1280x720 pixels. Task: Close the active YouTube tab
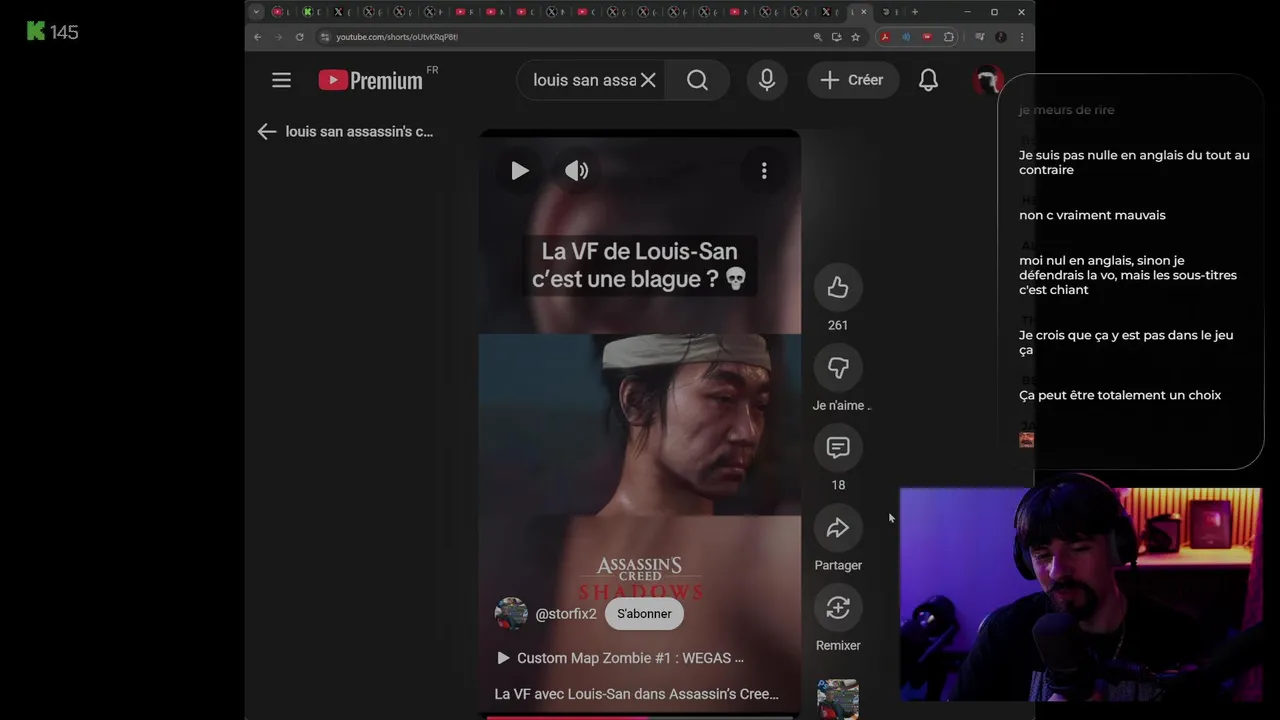pyautogui.click(x=864, y=12)
